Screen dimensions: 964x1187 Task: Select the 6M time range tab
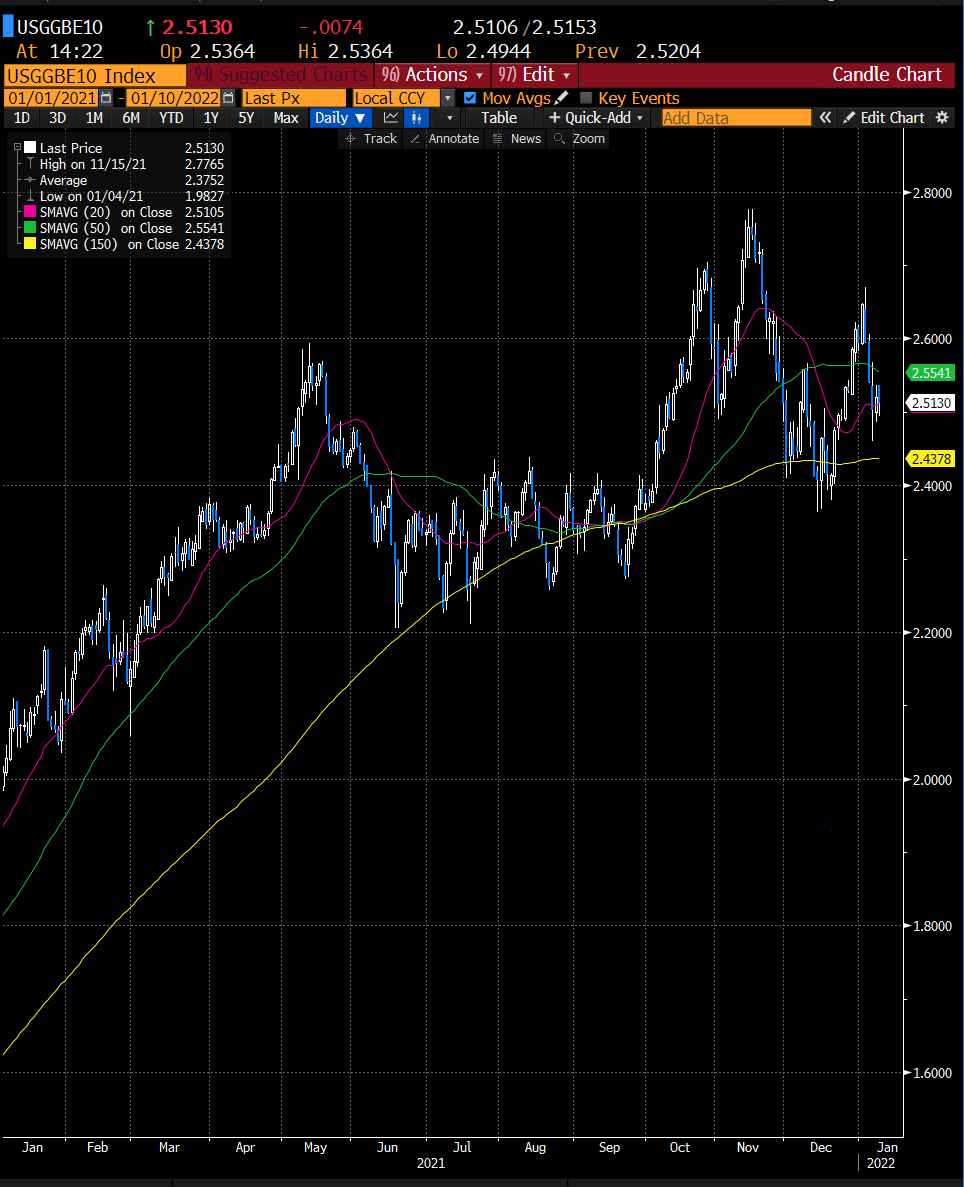point(131,118)
